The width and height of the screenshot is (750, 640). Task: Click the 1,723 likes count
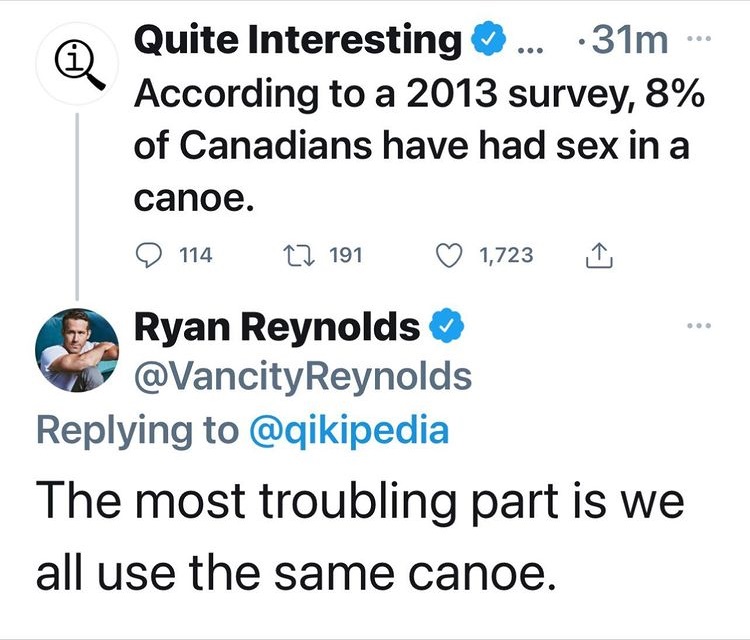506,255
